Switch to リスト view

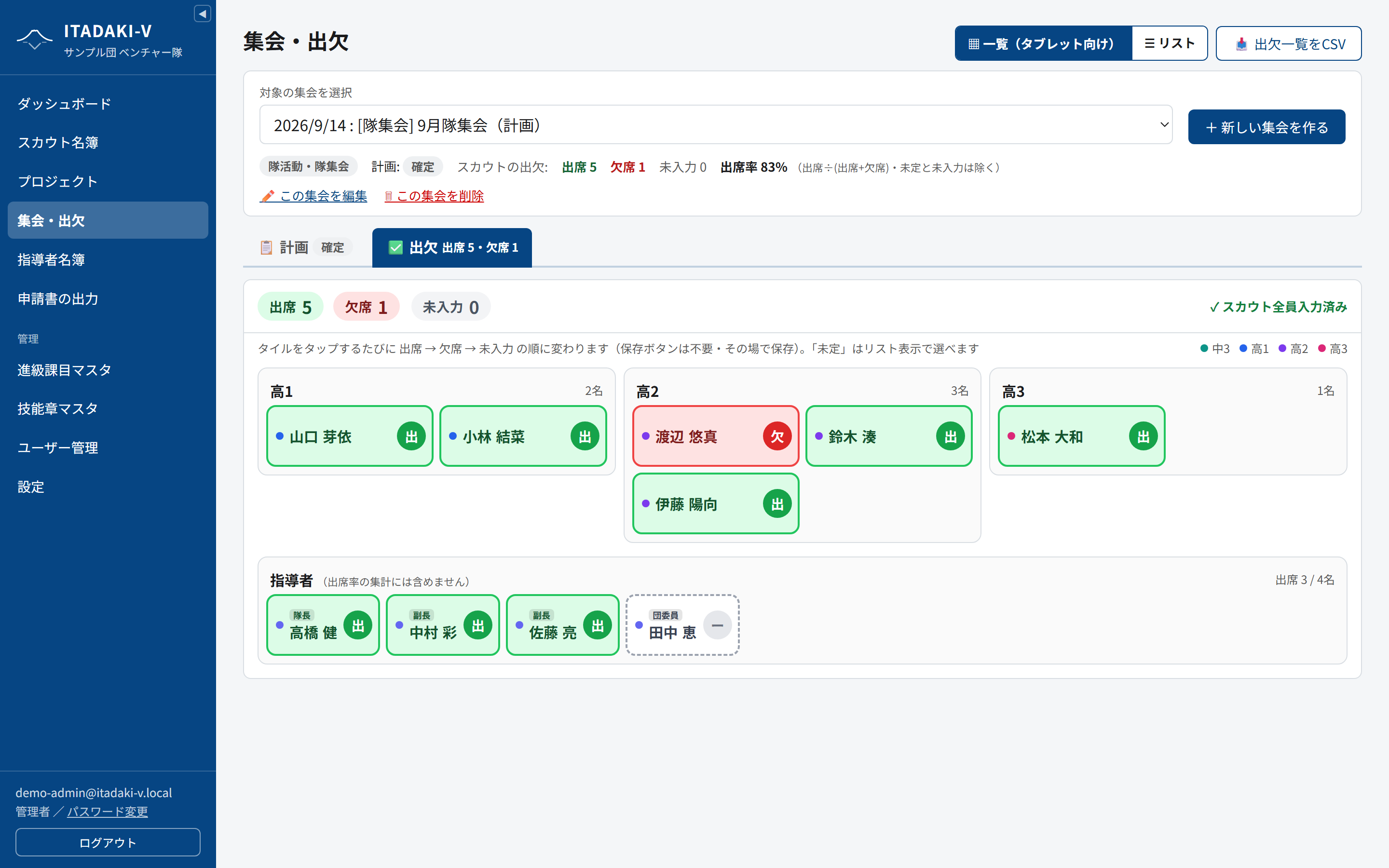pyautogui.click(x=1170, y=43)
